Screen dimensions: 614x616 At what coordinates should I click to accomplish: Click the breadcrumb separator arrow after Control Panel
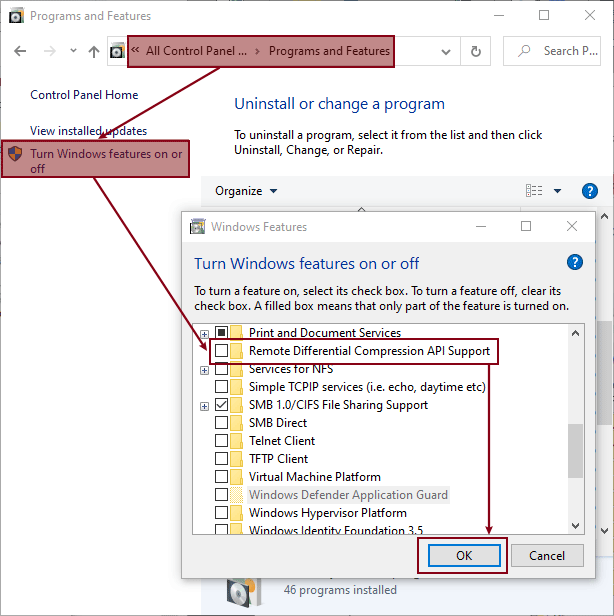(257, 51)
